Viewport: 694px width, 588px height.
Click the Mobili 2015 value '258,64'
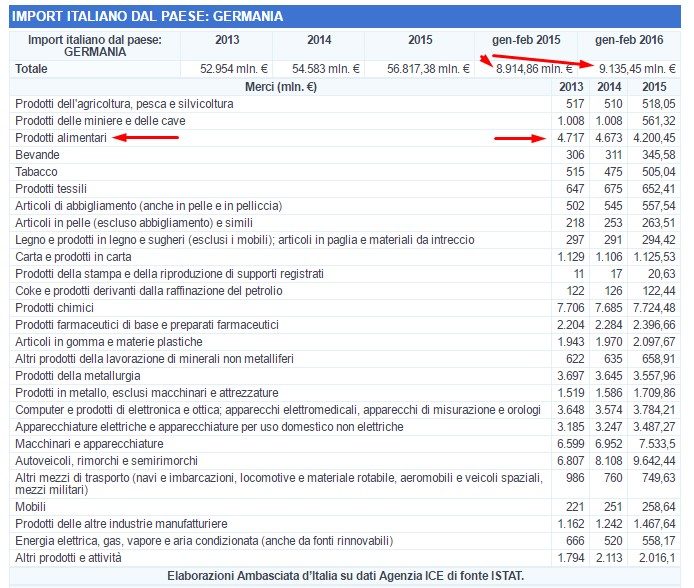pyautogui.click(x=659, y=507)
